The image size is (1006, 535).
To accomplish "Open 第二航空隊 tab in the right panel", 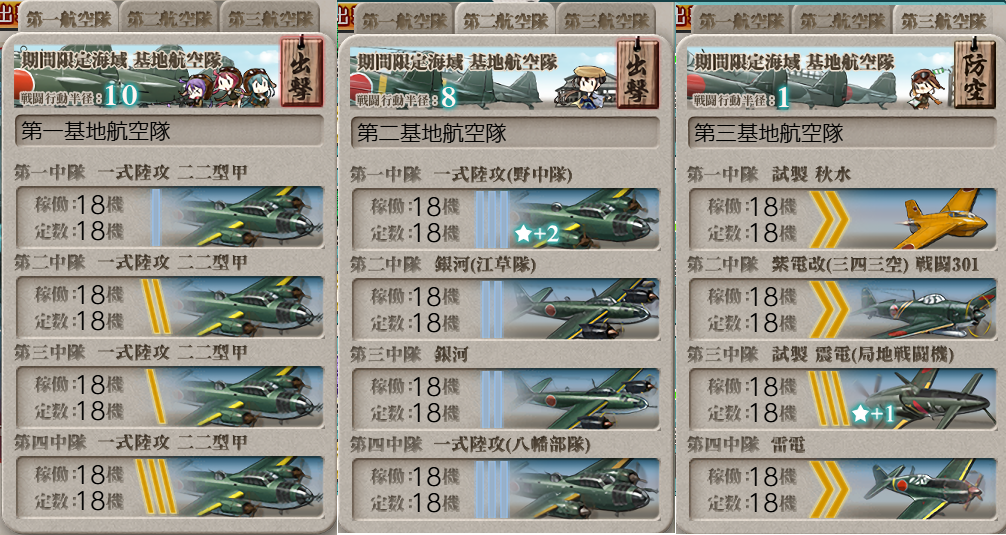I will pyautogui.click(x=842, y=21).
